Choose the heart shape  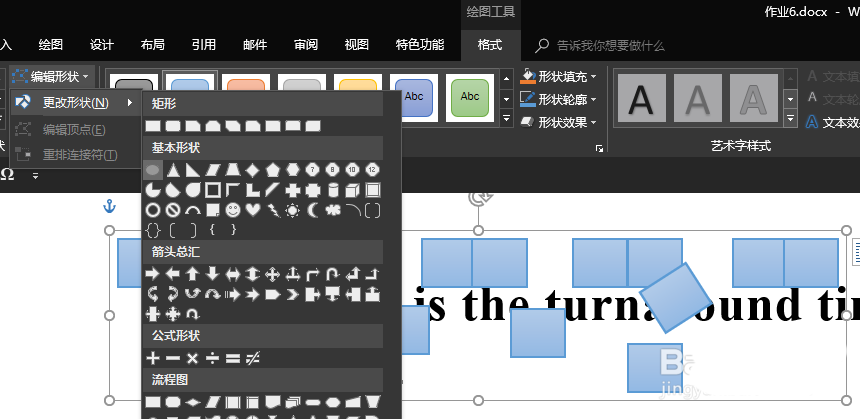pyautogui.click(x=252, y=210)
